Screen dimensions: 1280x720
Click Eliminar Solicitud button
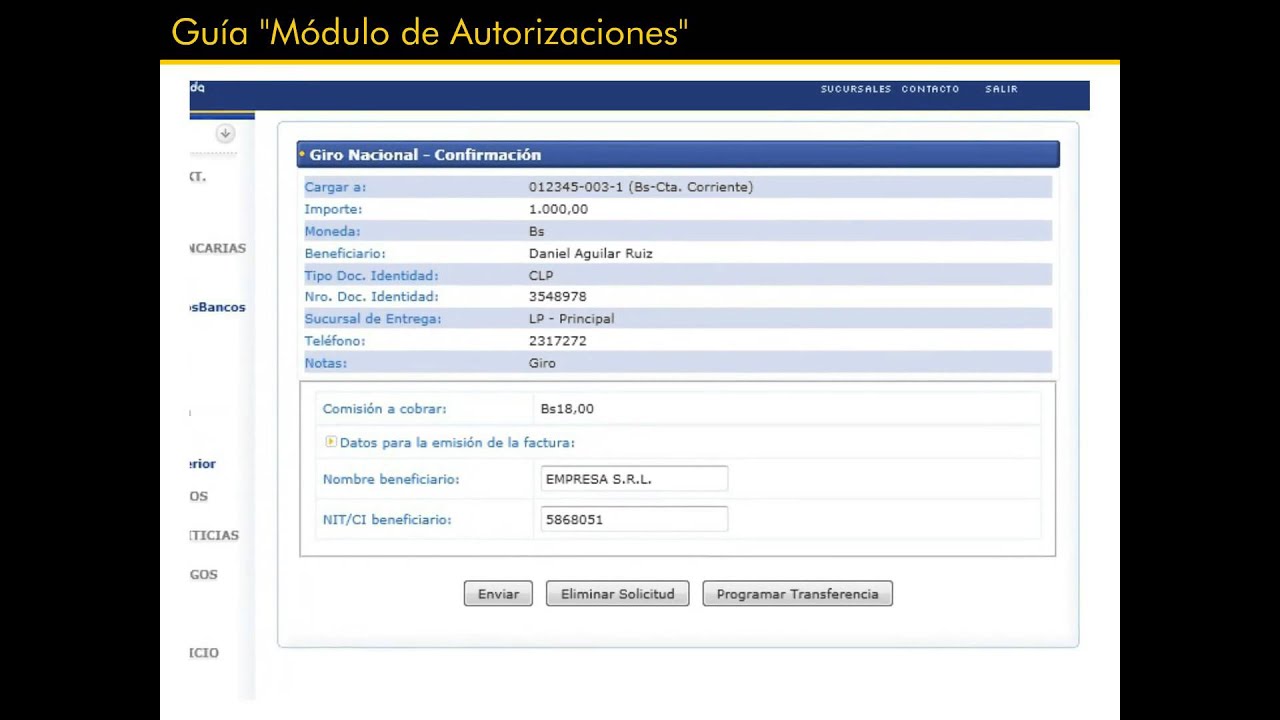click(x=617, y=594)
